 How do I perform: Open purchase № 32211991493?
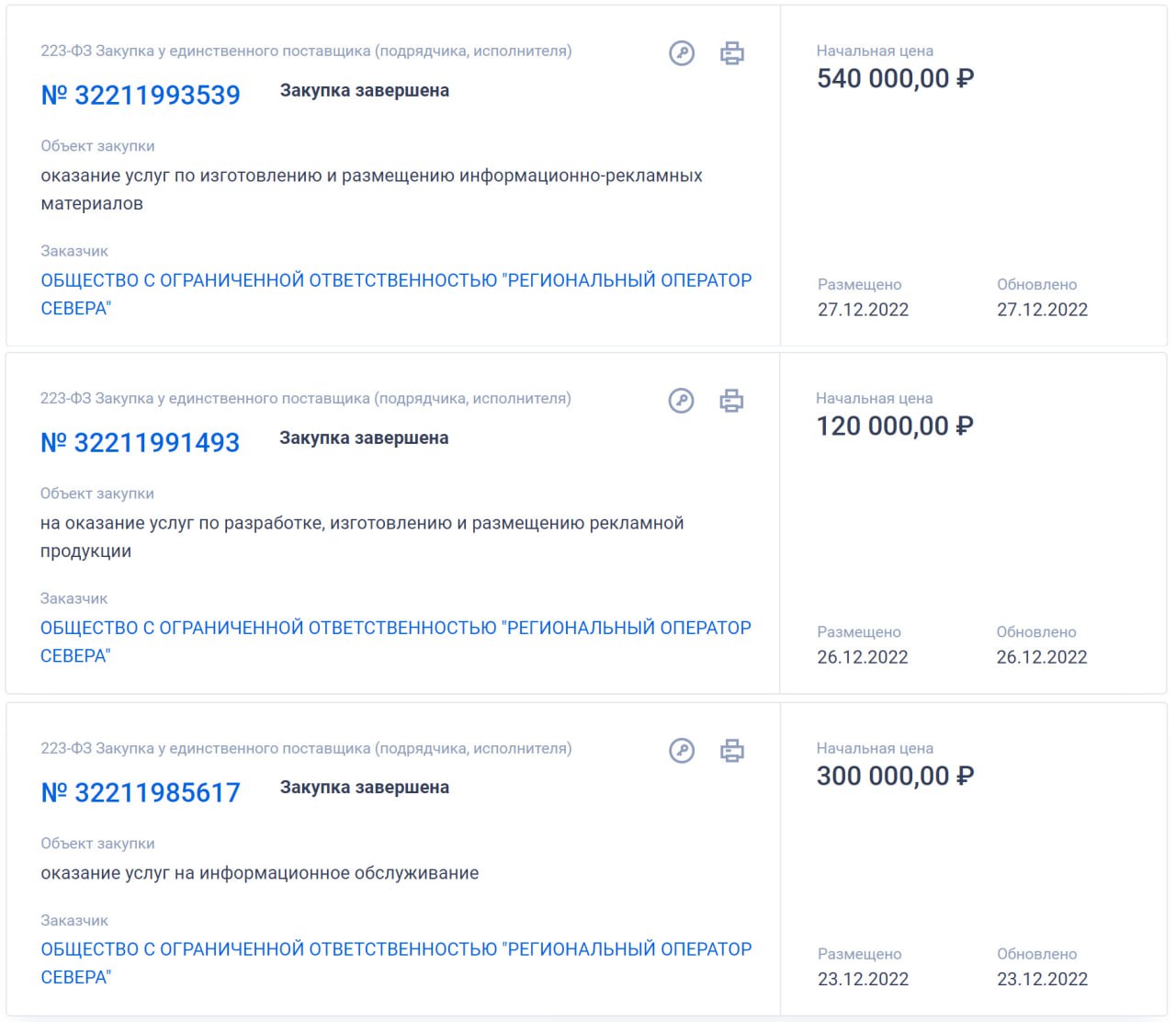tap(140, 442)
